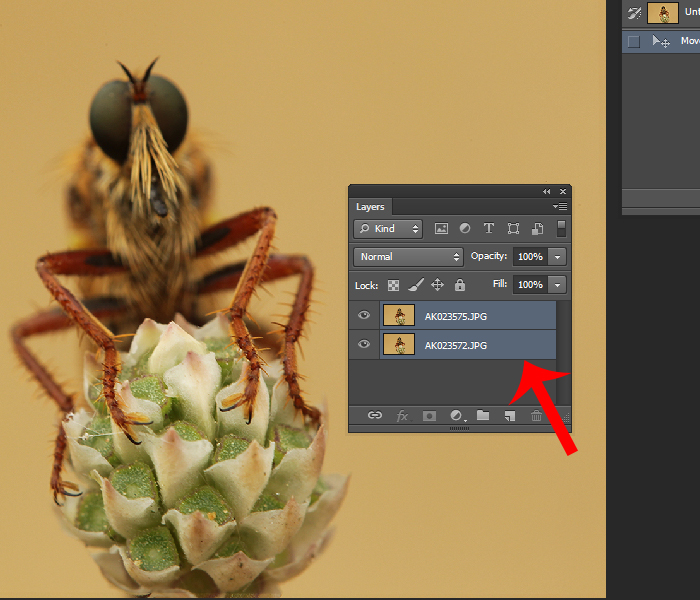Collapse the Layers panel with double arrows
Viewport: 700px width, 600px height.
coord(547,191)
